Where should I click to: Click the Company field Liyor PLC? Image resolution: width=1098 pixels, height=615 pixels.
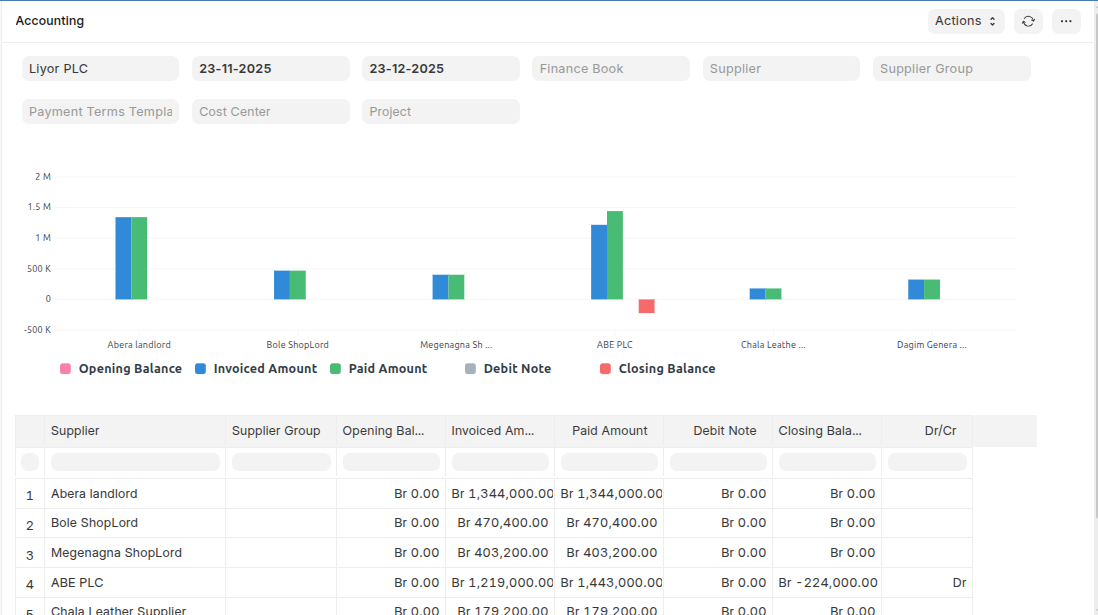[x=100, y=69]
